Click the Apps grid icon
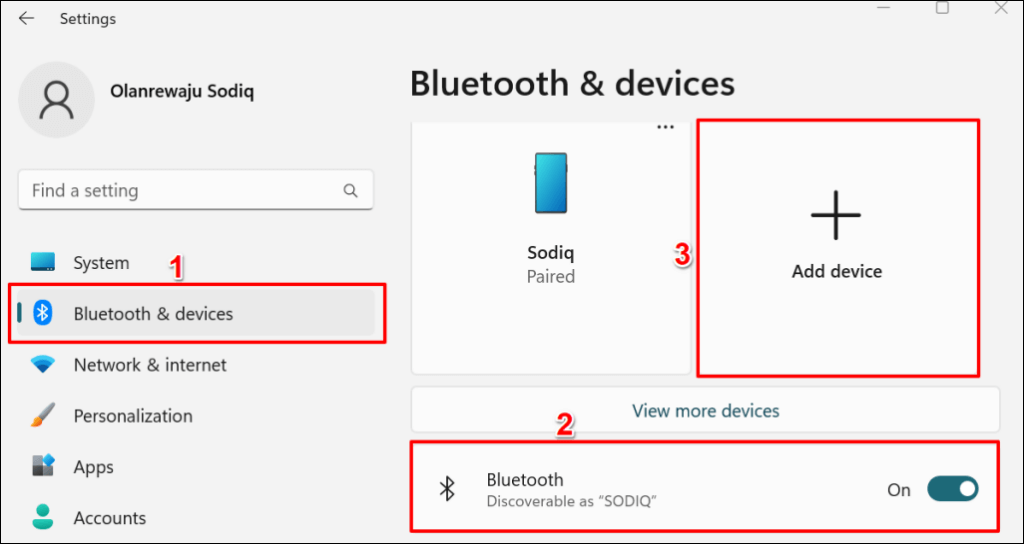This screenshot has height=544, width=1024. [x=43, y=467]
